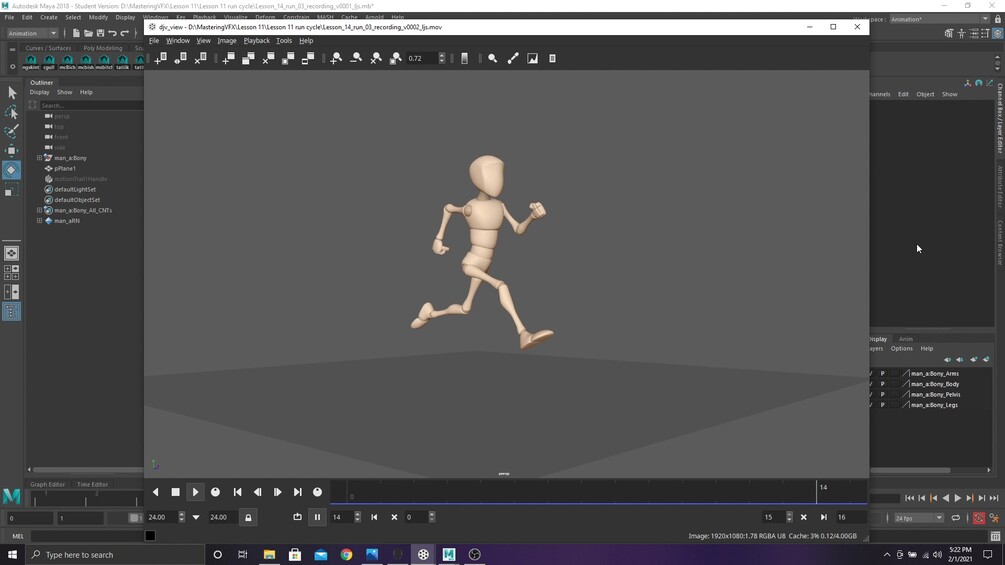This screenshot has height=565, width=1005.
Task: Toggle playback flag of man_a:Bony_Legs layer
Action: click(883, 405)
